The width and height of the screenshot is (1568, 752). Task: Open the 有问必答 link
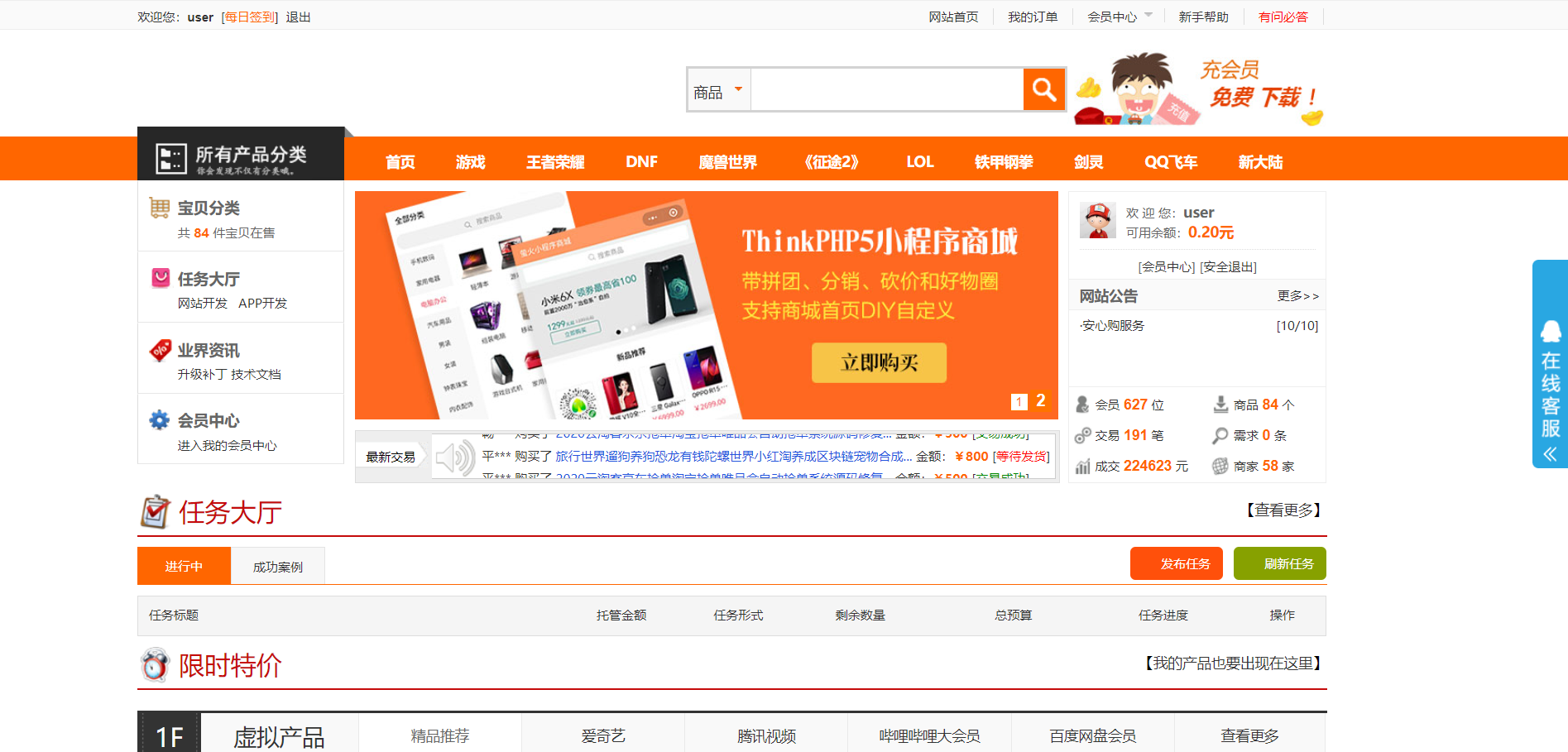[x=1283, y=17]
